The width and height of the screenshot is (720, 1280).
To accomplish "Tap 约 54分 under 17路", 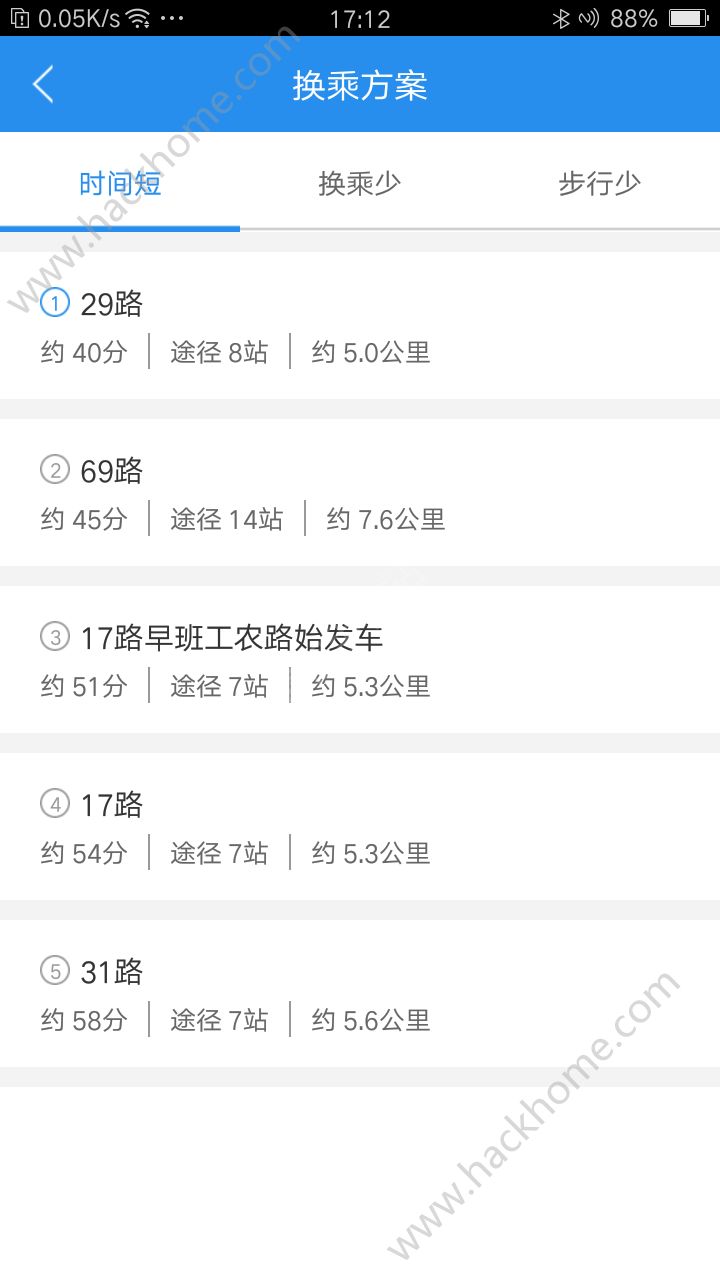I will pyautogui.click(x=84, y=853).
